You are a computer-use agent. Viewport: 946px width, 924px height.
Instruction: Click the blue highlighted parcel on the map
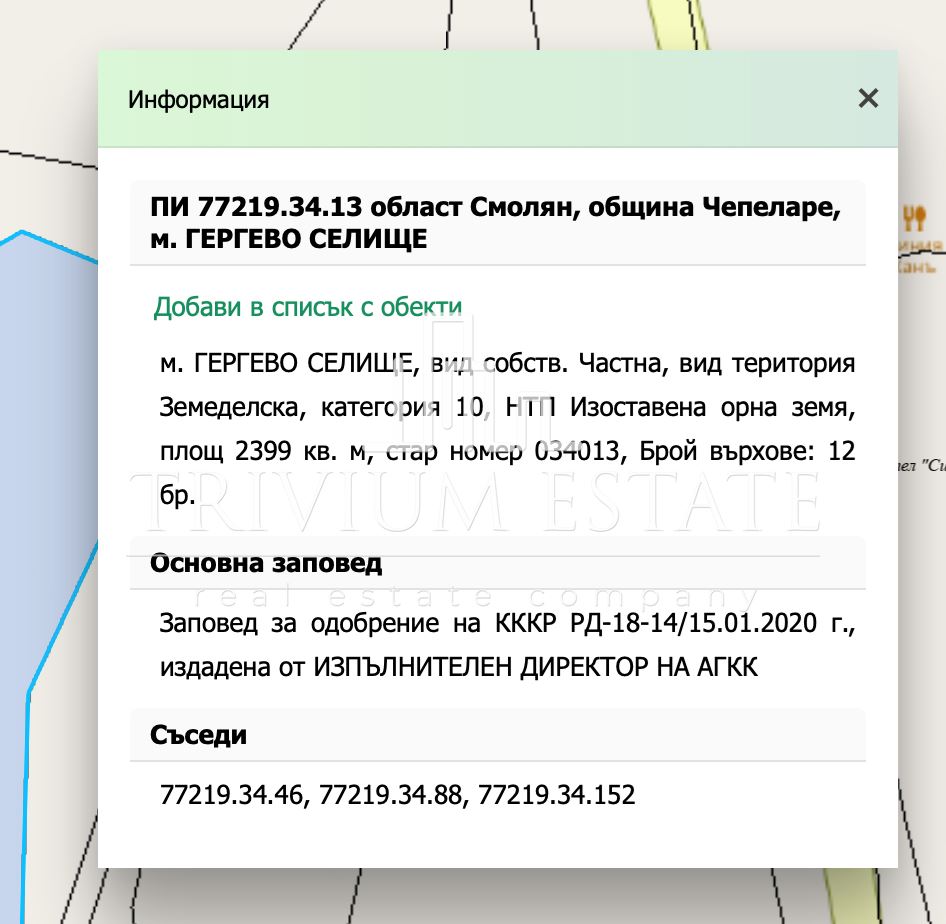(x=45, y=483)
